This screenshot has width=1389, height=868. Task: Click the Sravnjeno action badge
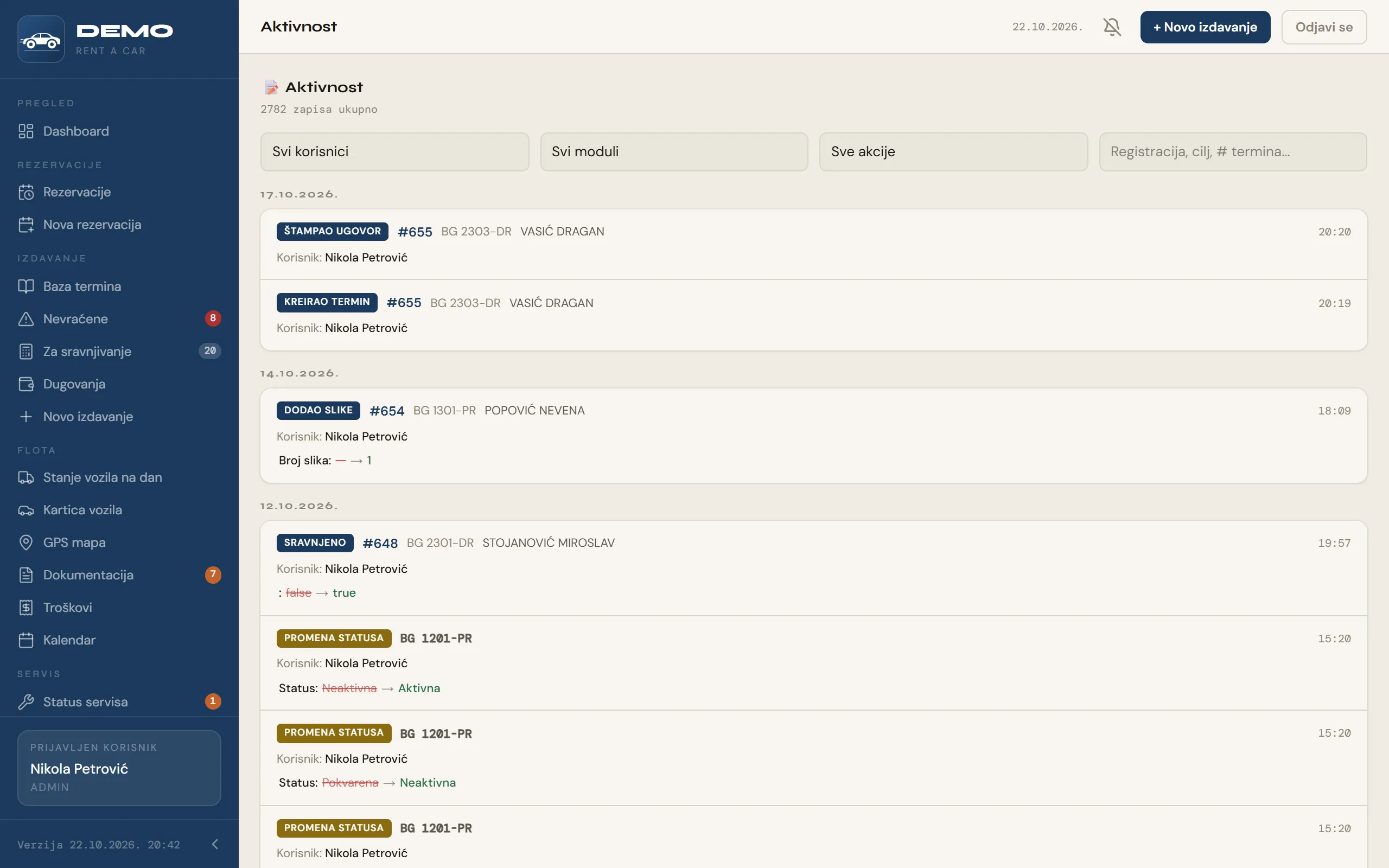(315, 543)
